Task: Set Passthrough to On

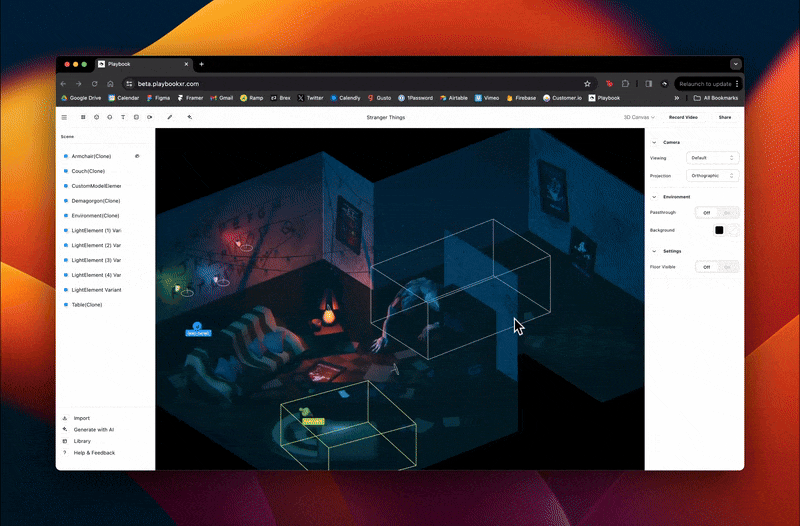Action: click(728, 213)
